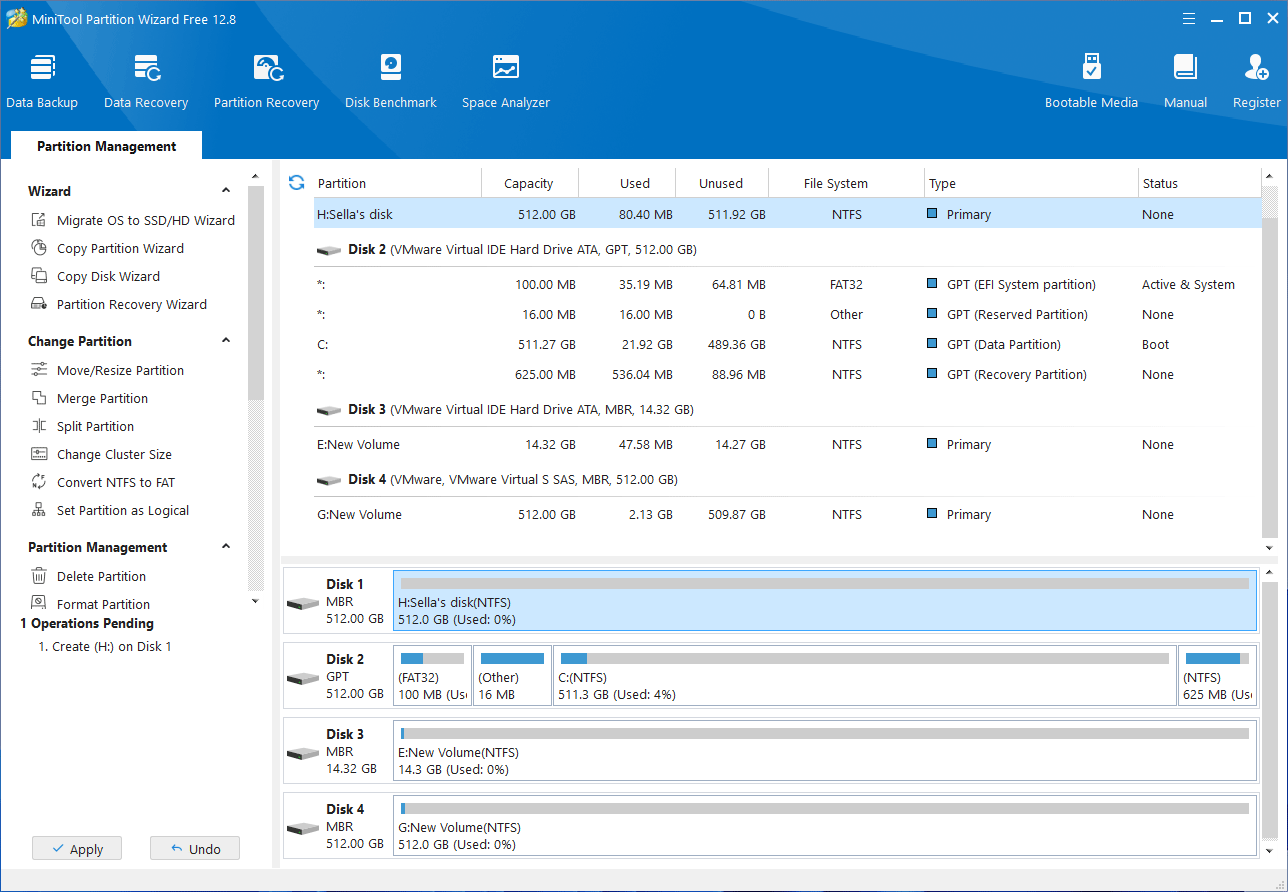Undo the last operation
The height and width of the screenshot is (892, 1288).
point(195,849)
